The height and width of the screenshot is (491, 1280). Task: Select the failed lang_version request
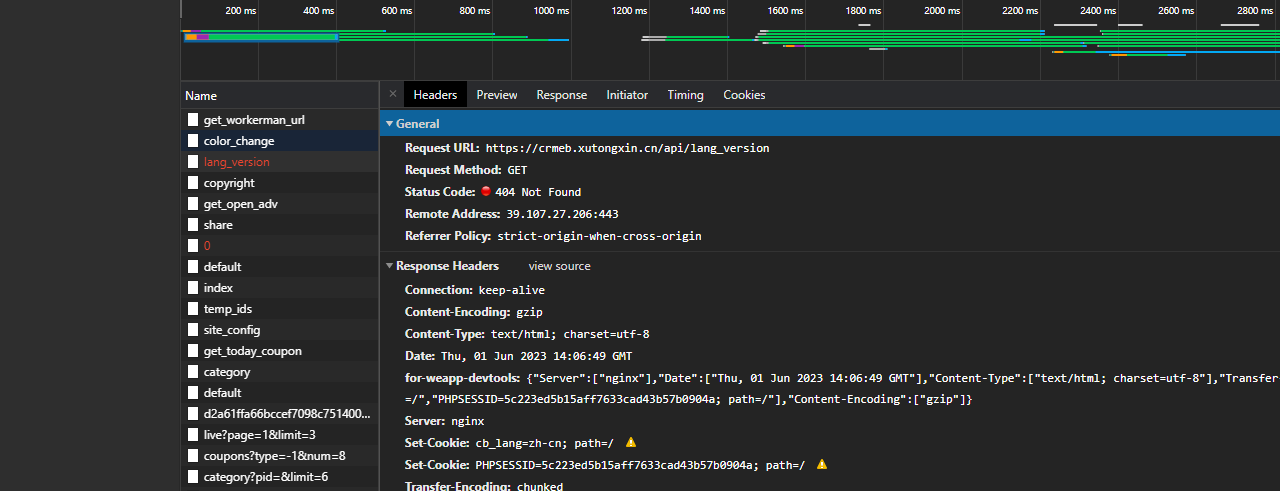tap(280, 162)
